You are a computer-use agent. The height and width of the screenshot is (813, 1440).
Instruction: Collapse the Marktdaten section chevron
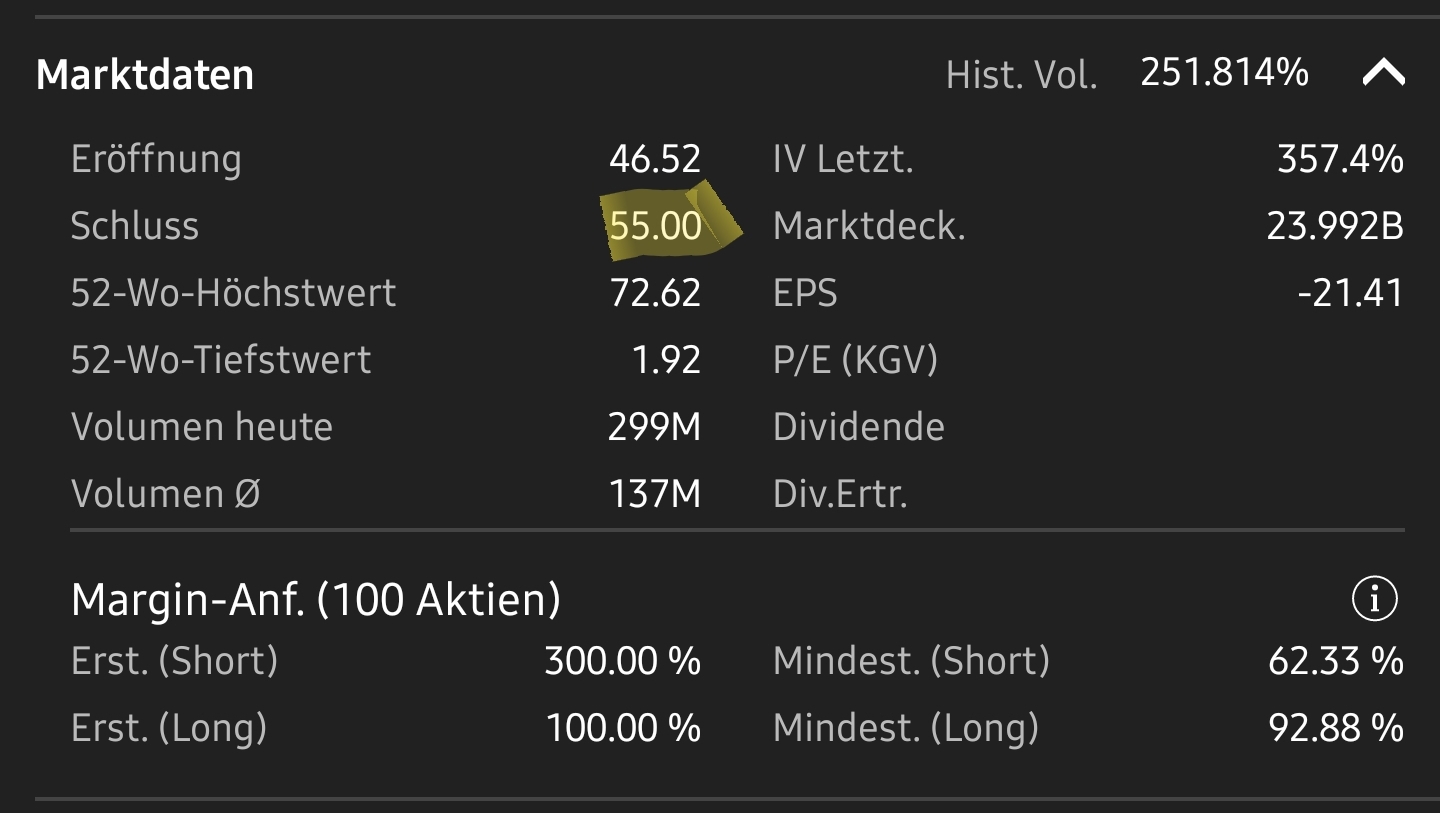click(x=1383, y=73)
